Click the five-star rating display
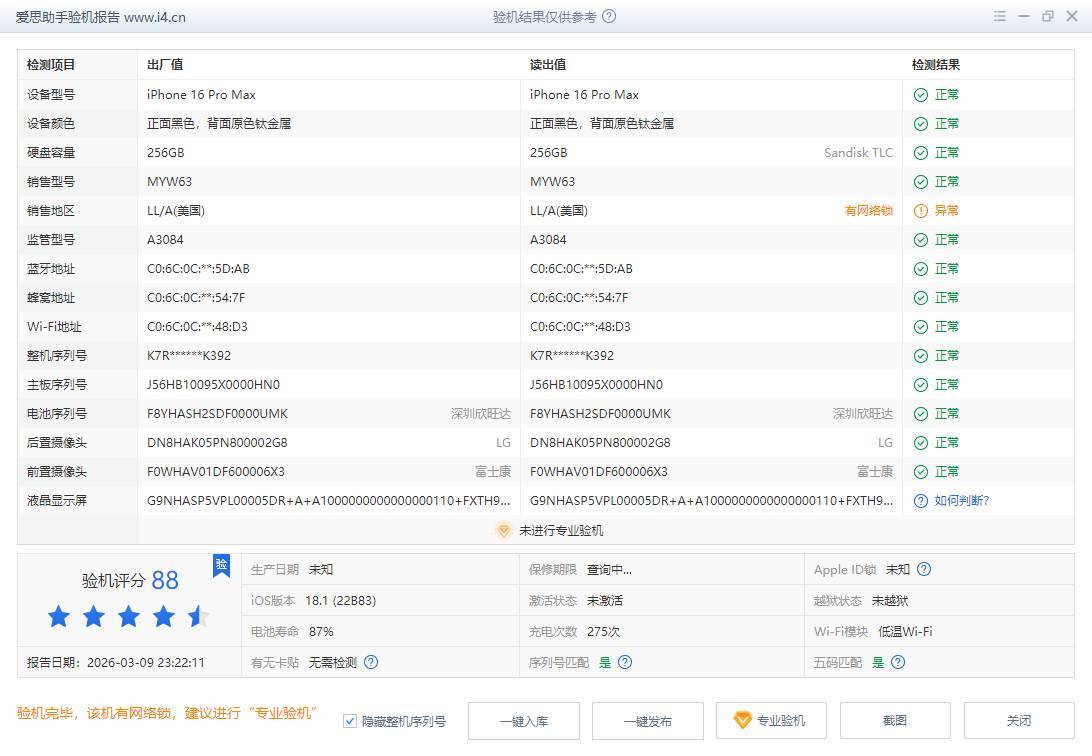 click(x=128, y=617)
